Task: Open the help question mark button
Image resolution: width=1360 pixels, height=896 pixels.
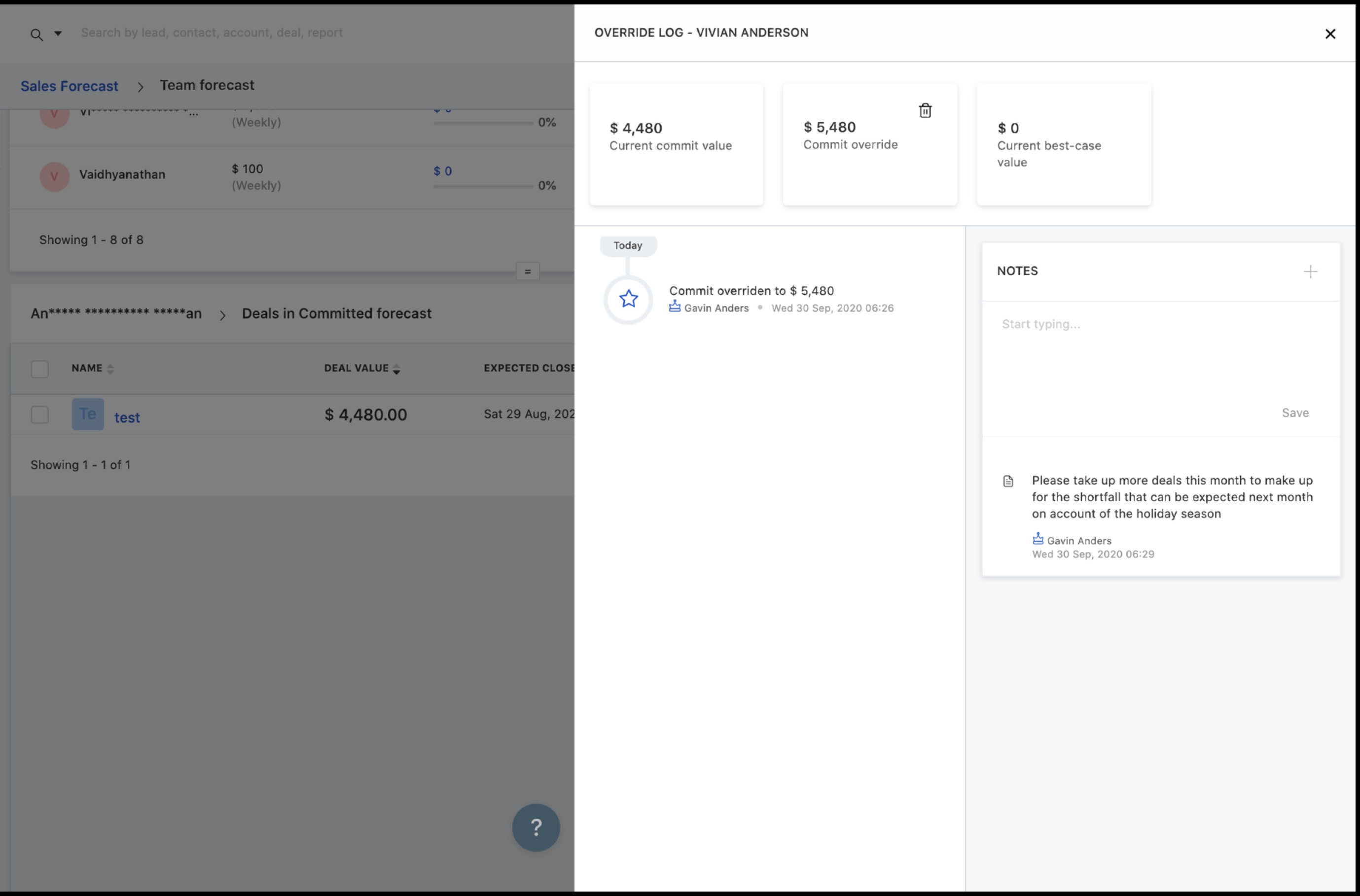Action: click(536, 827)
